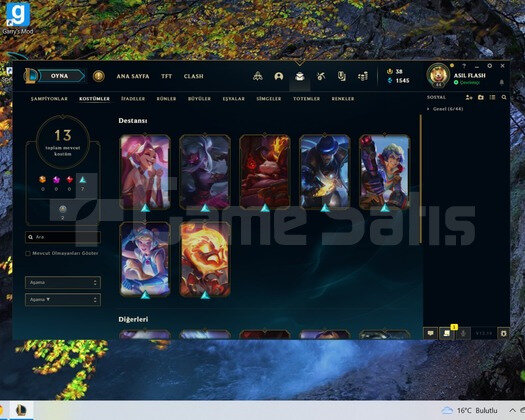Click the list view icon in Sosyal
525x420 pixels.
492,97
